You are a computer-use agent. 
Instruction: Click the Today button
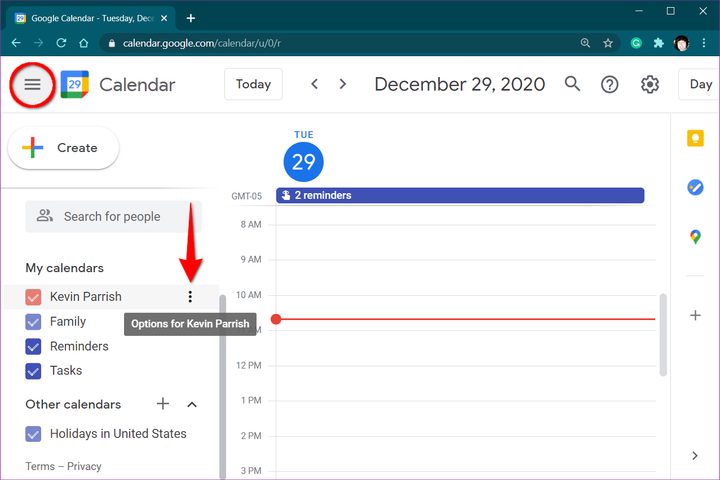click(x=253, y=84)
